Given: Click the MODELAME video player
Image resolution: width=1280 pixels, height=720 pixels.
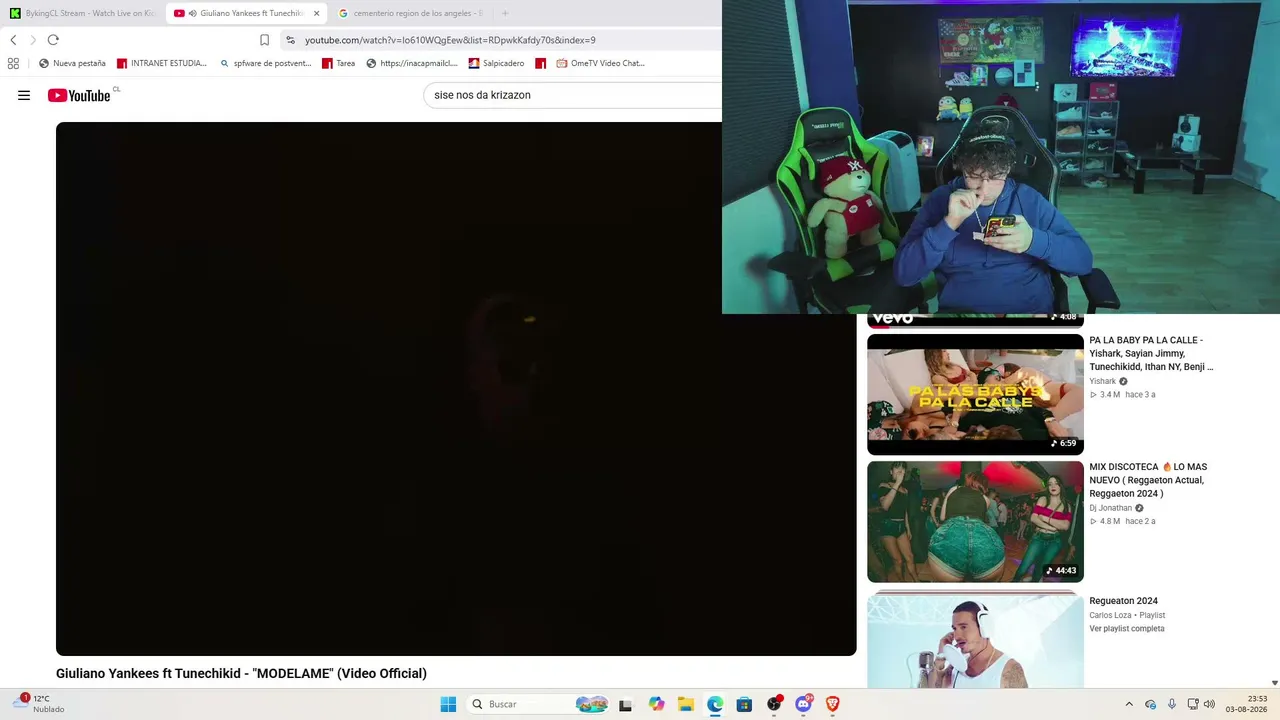Looking at the screenshot, I should (x=456, y=389).
